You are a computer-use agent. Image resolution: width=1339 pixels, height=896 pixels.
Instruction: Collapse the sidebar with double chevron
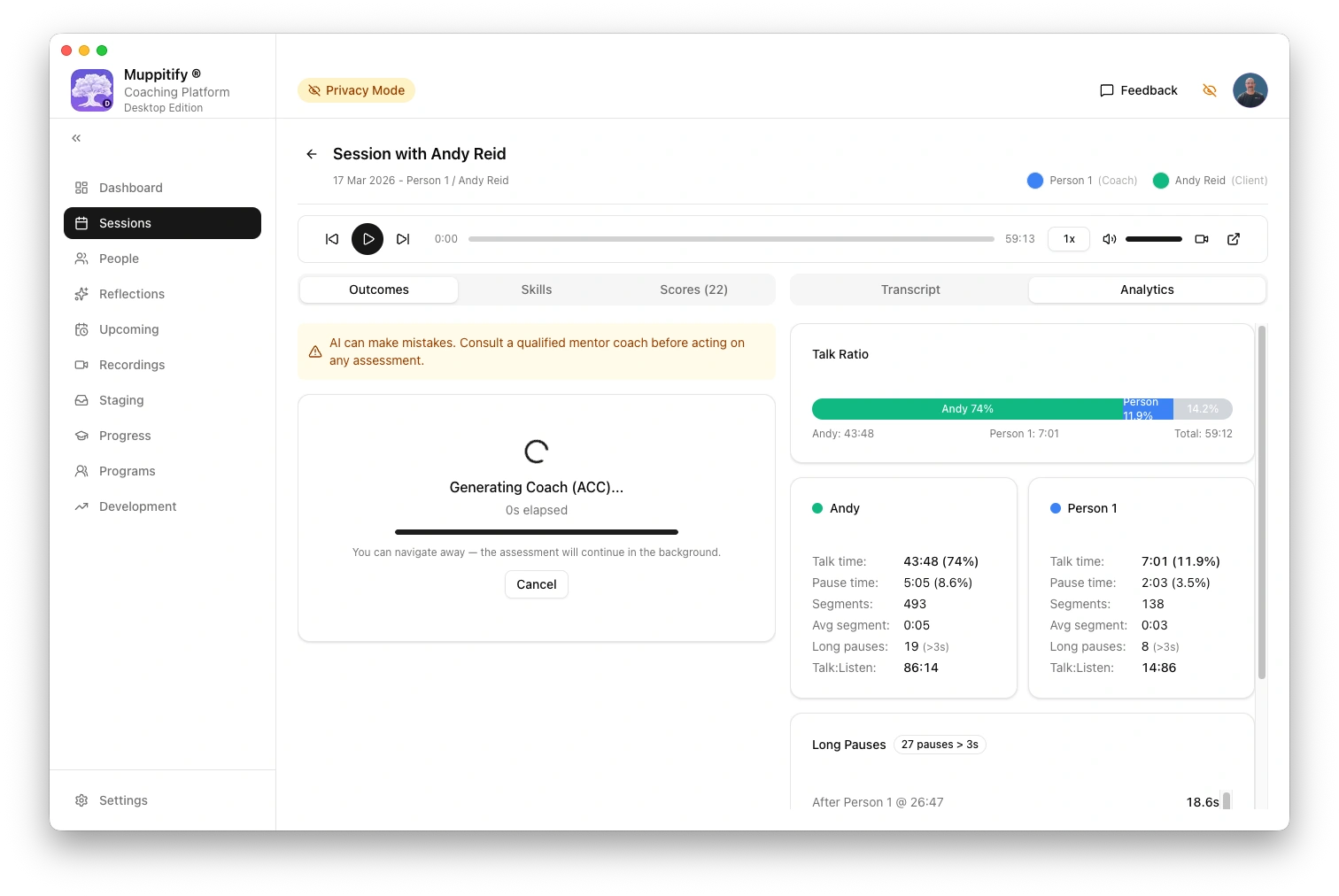pos(76,138)
